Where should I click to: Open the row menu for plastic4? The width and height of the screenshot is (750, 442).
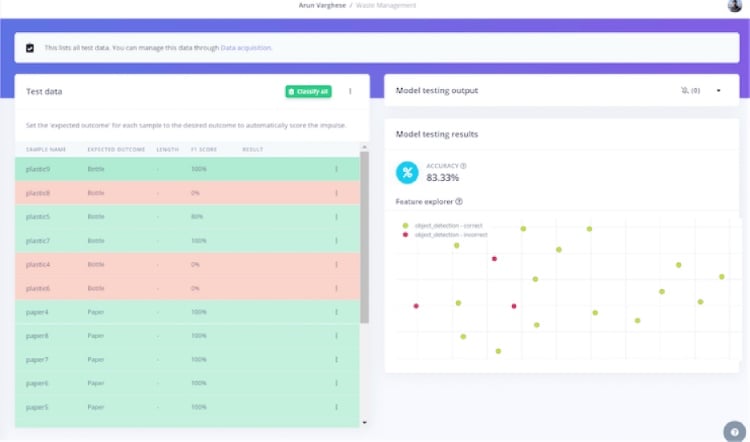[336, 264]
